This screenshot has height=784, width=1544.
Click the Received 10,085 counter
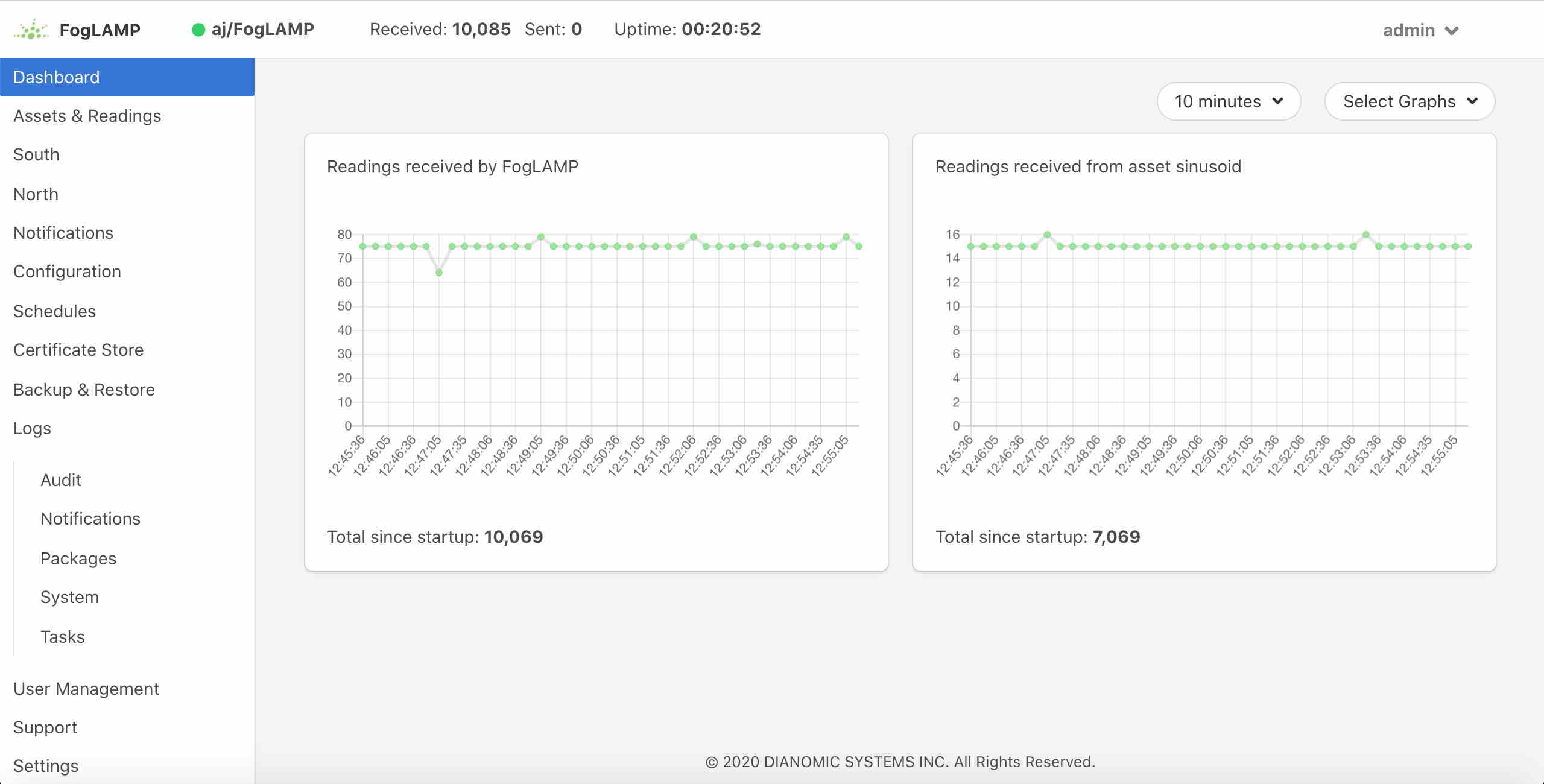440,30
